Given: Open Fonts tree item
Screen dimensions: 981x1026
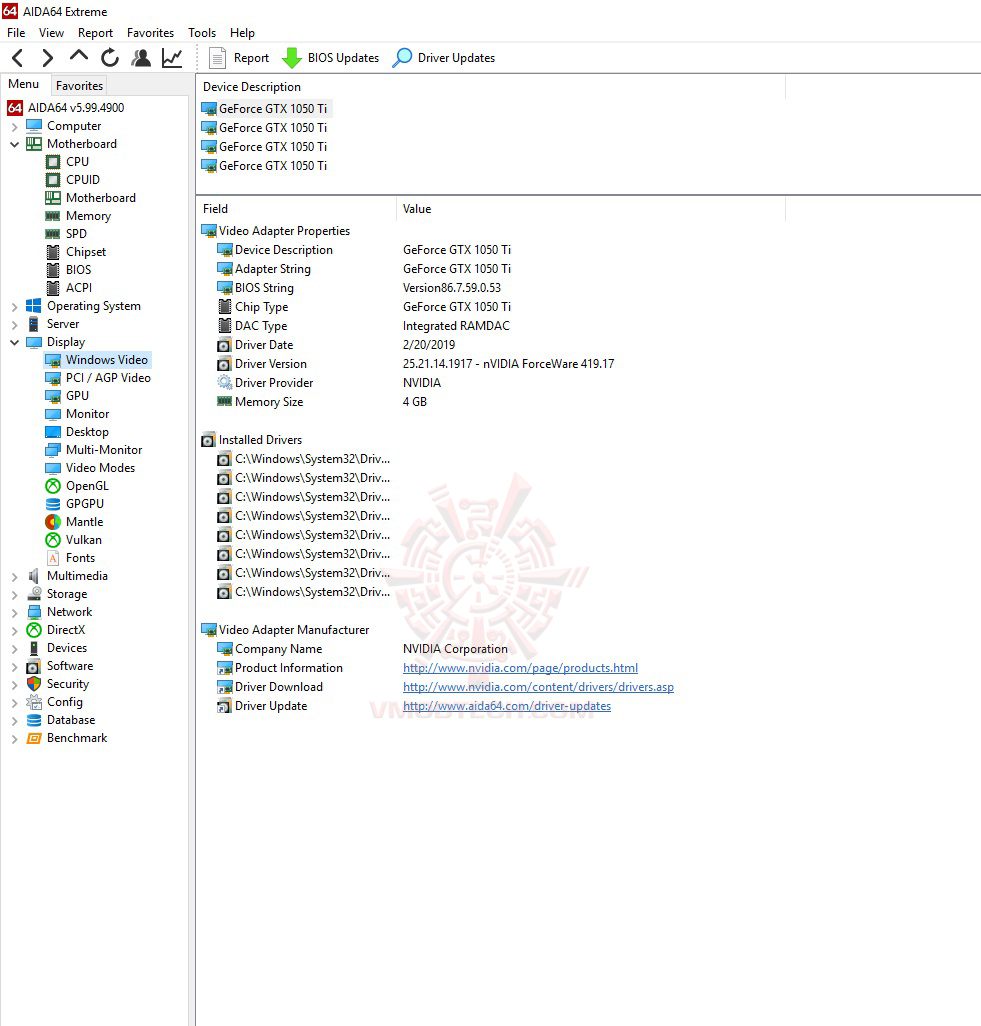Looking at the screenshot, I should [80, 557].
